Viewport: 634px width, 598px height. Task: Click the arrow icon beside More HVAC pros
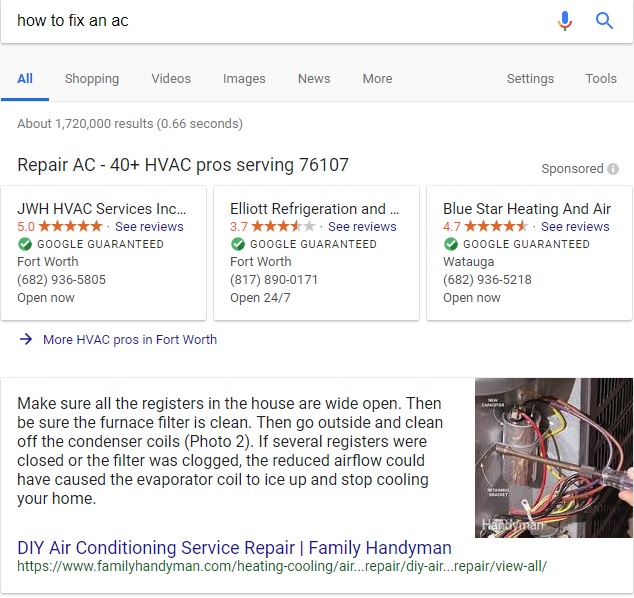(x=26, y=339)
